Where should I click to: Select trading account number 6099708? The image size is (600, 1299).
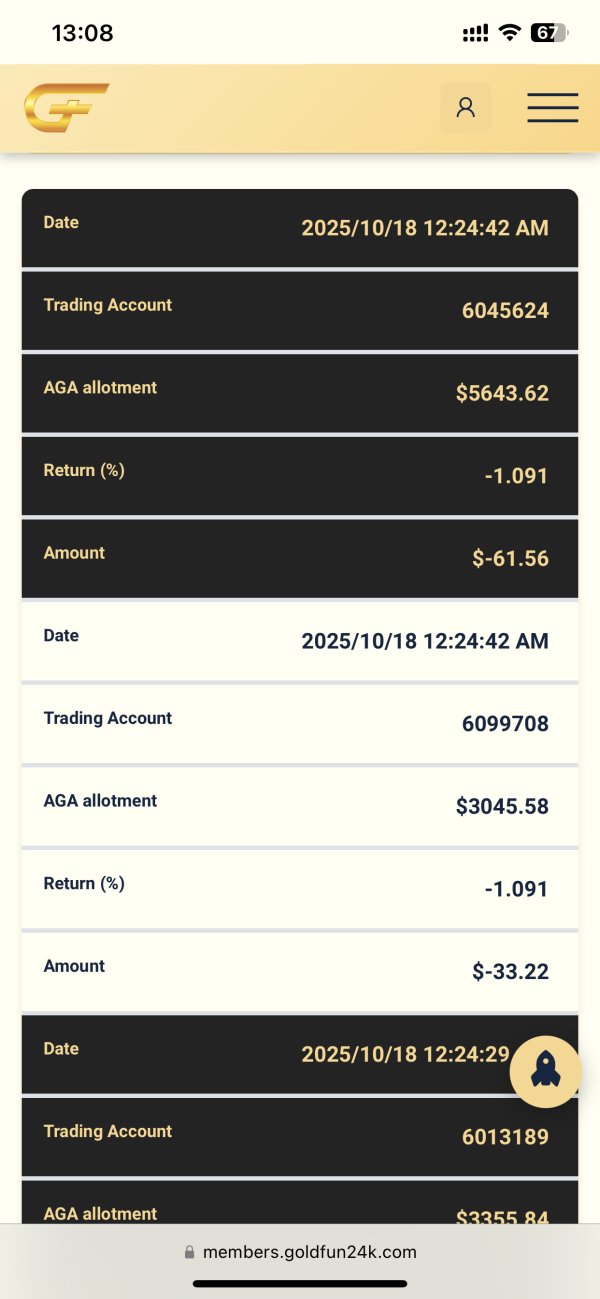point(505,724)
